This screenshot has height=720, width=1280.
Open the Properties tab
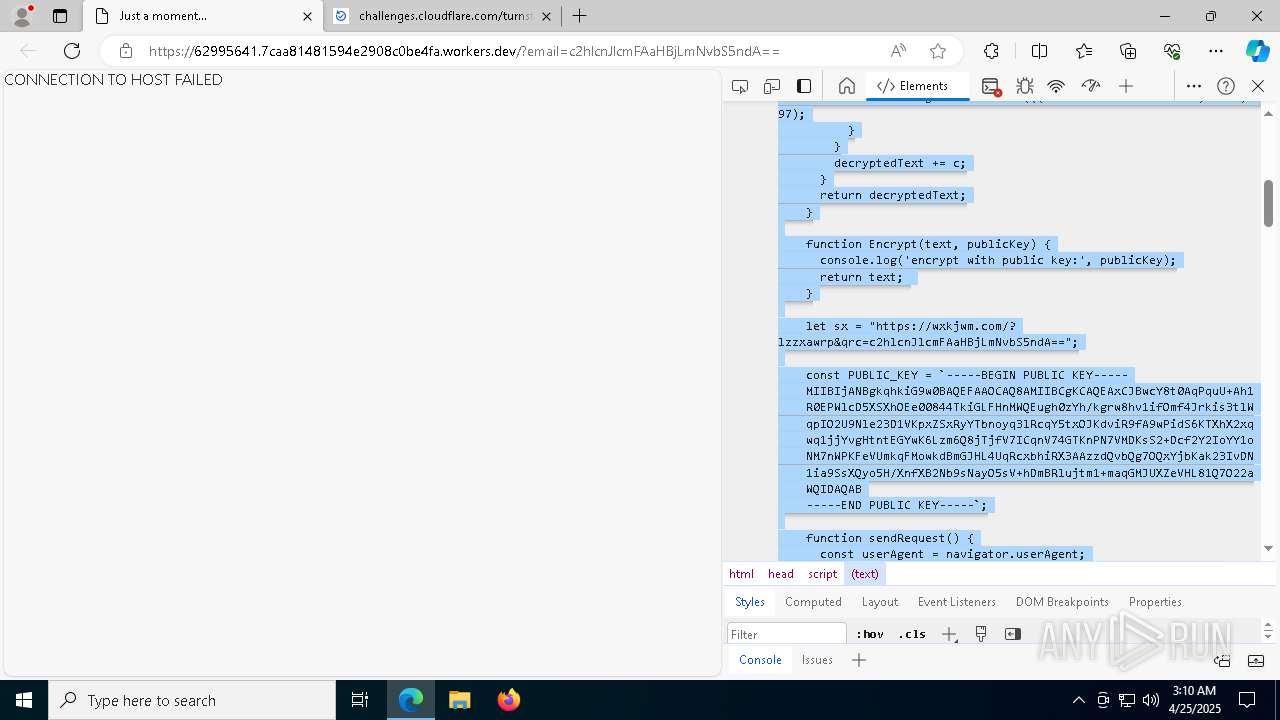[x=1155, y=602]
